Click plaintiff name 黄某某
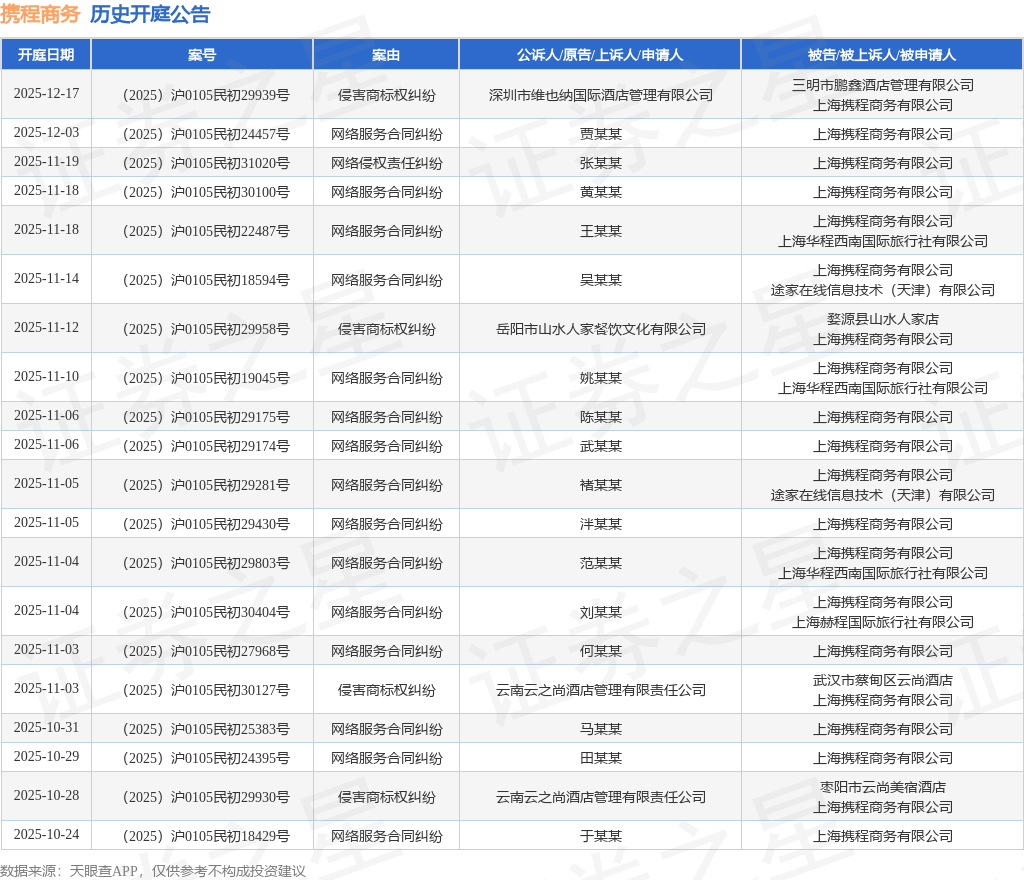The height and width of the screenshot is (880, 1024). [601, 193]
